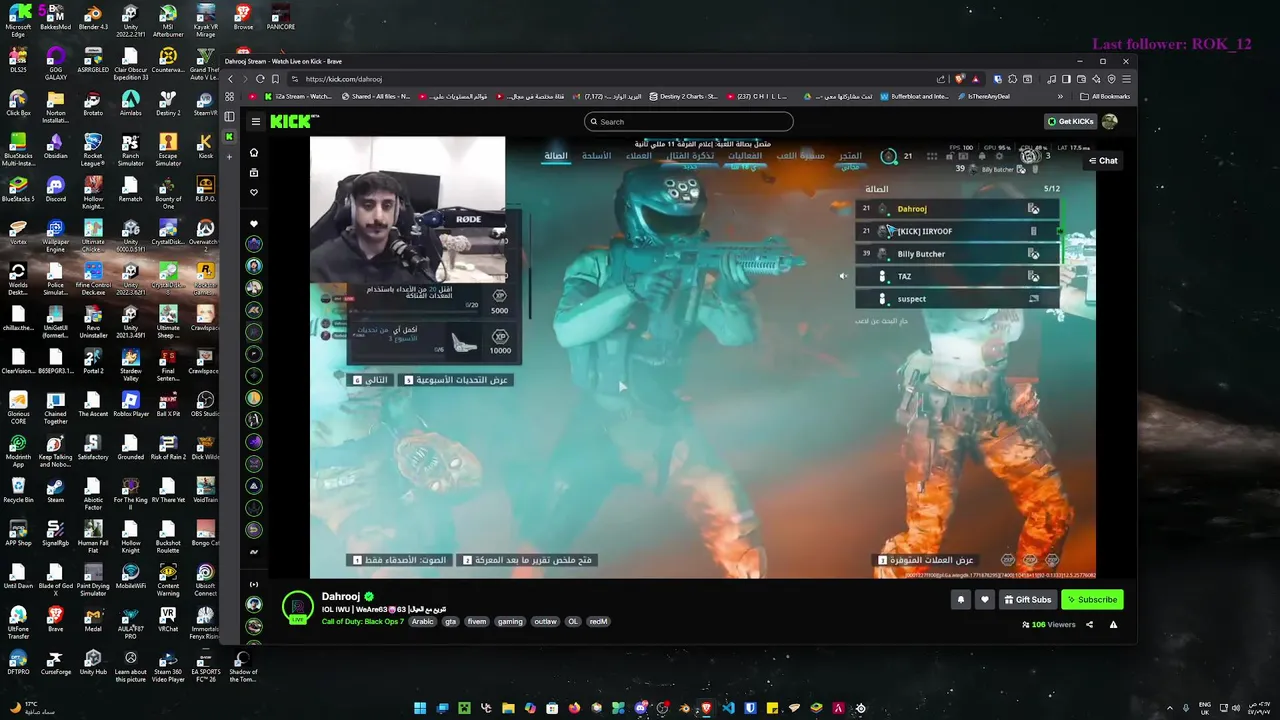
Task: Open Dahrooj's channel avatar
Action: [x=298, y=607]
